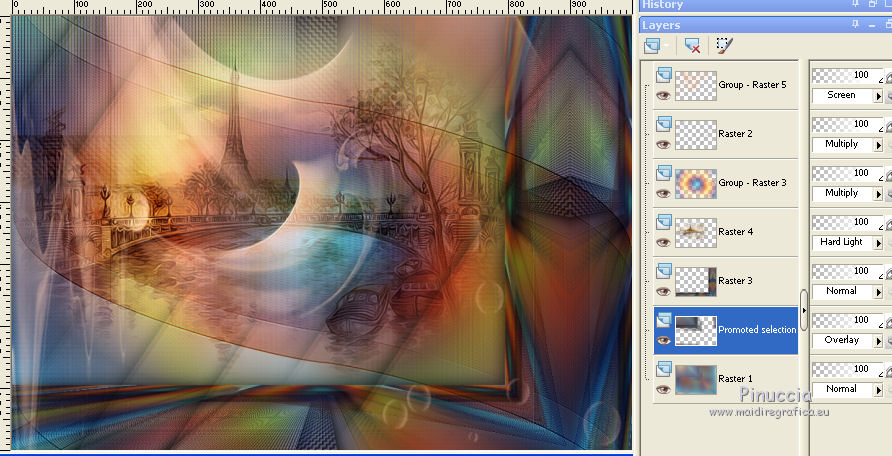Screen dimensions: 892x456
Task: Hide the Group - Raster 3 layer
Action: click(x=663, y=193)
